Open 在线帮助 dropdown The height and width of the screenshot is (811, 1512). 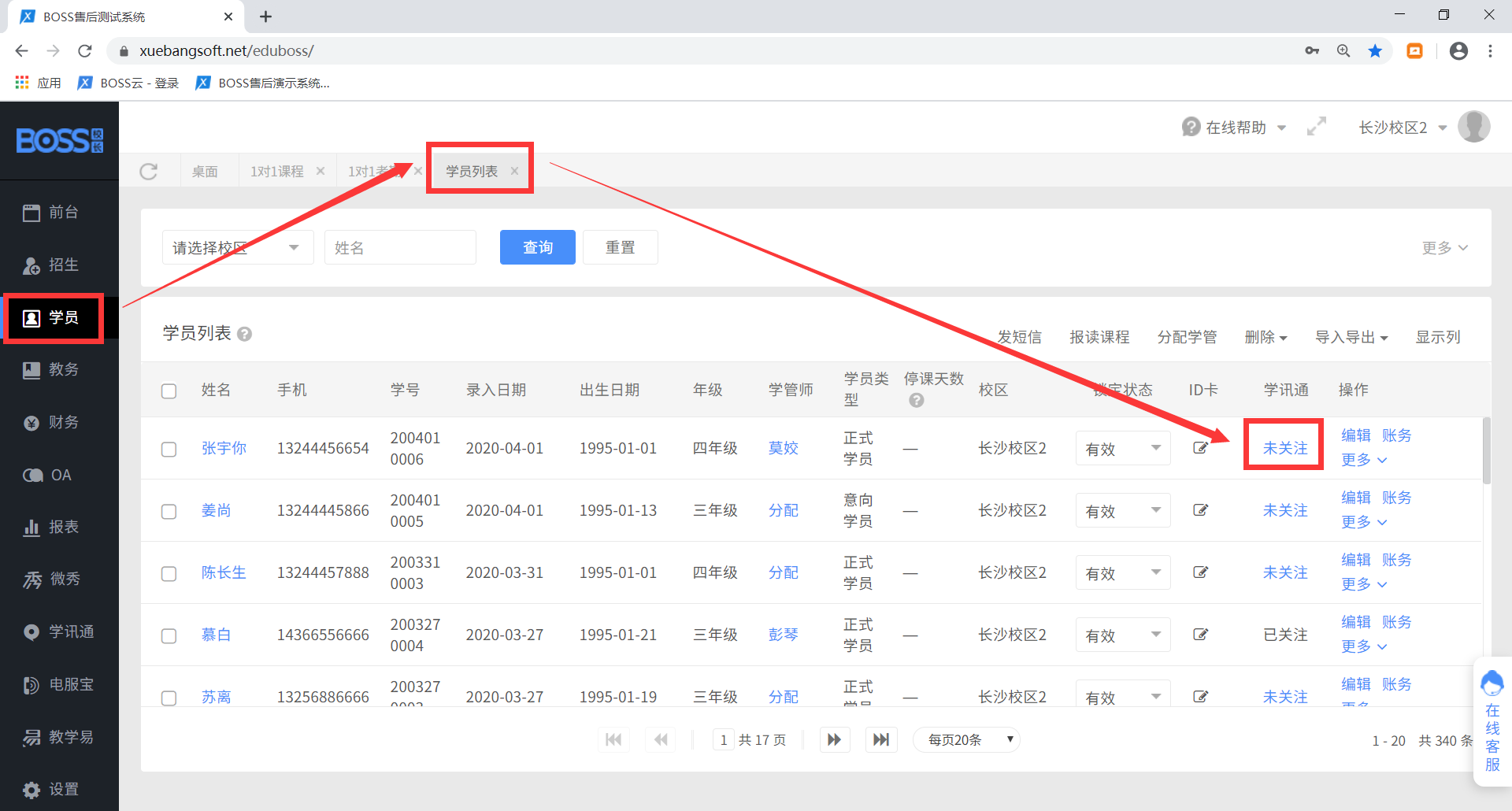[1234, 128]
